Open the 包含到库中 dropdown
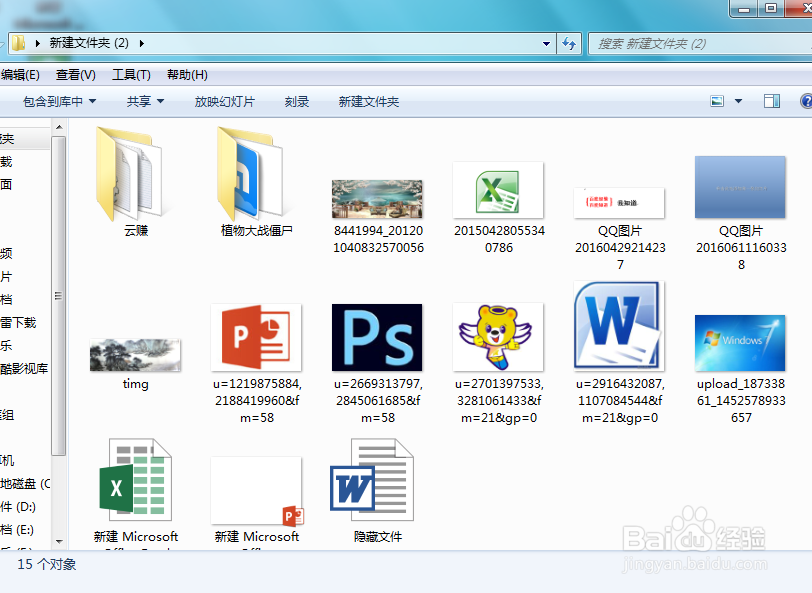This screenshot has width=812, height=593. (x=60, y=102)
